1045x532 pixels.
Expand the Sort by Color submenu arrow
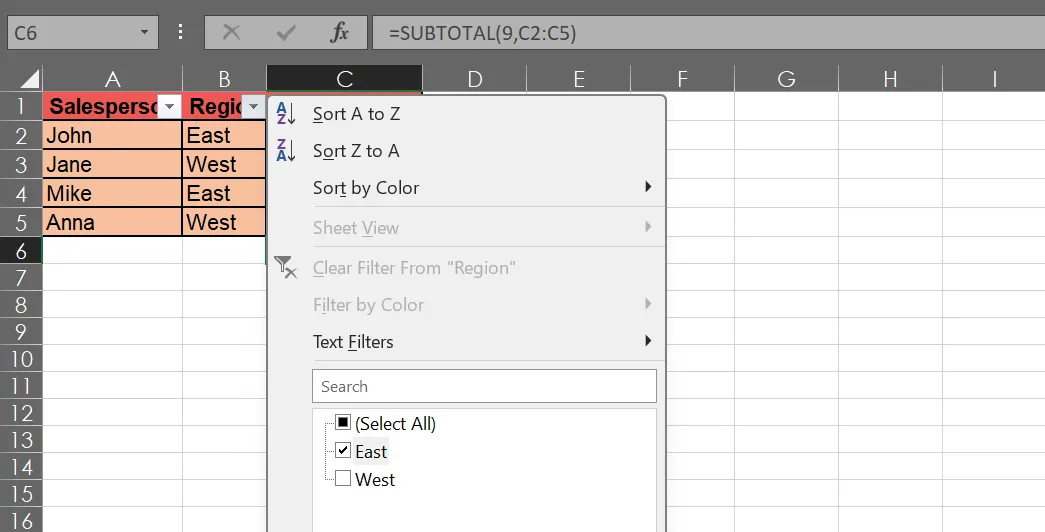[648, 187]
